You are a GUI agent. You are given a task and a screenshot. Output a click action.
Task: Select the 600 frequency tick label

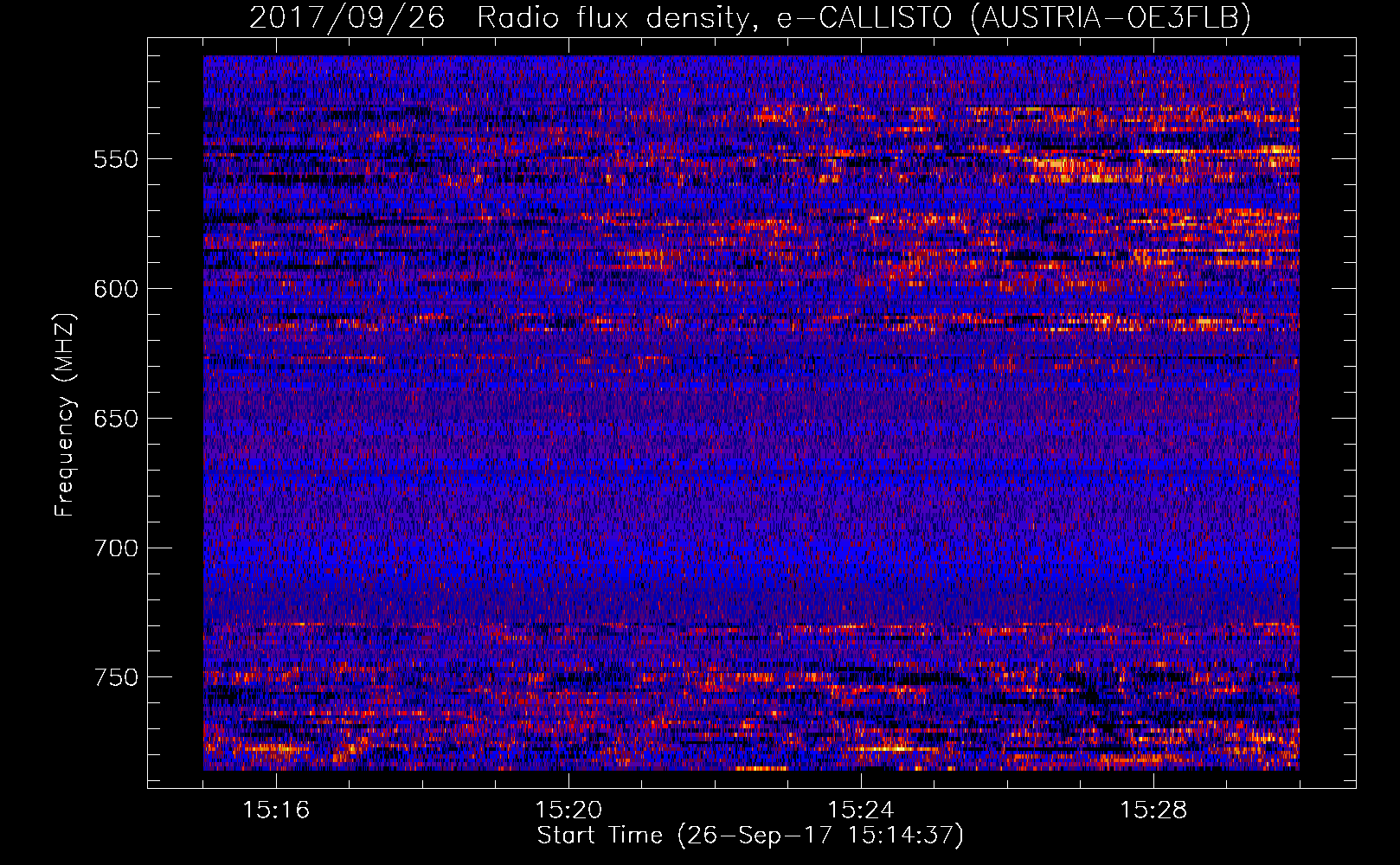117,289
